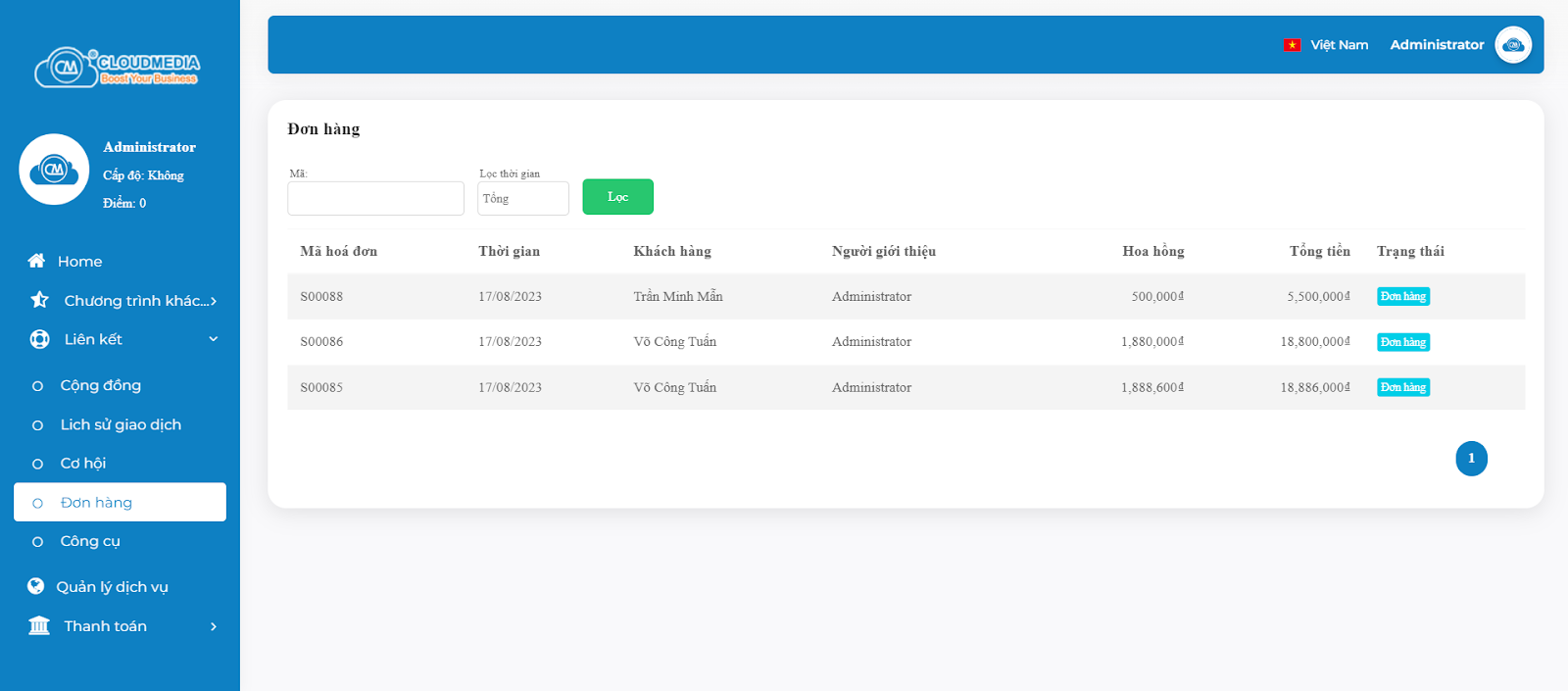Click the circle bullet beside Cộng đồng
This screenshot has height=691, width=1568.
coord(38,386)
